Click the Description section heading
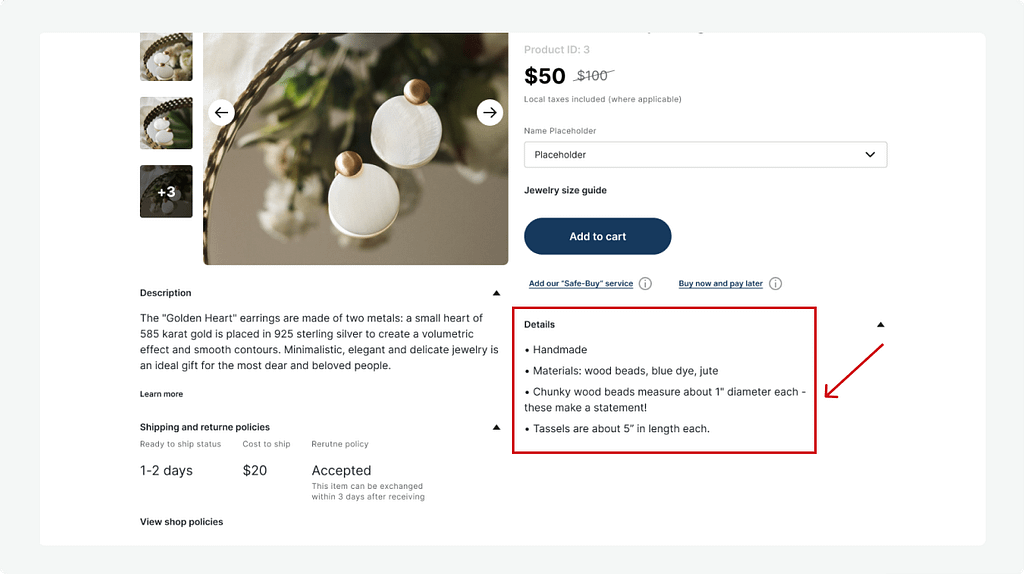 pos(165,293)
